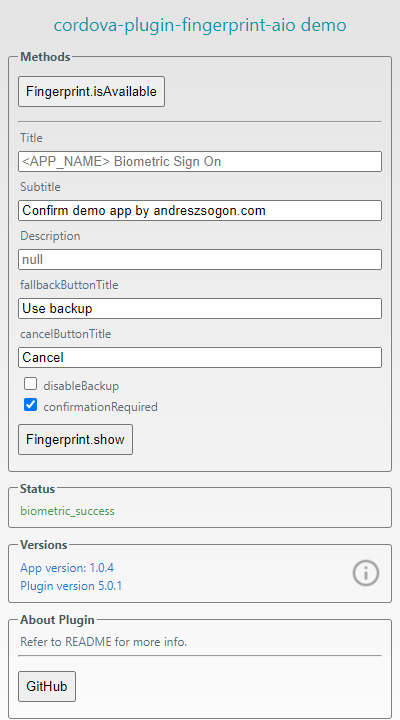Click the Fingerprint.isAvailable button
The image size is (400, 720).
pos(91,91)
